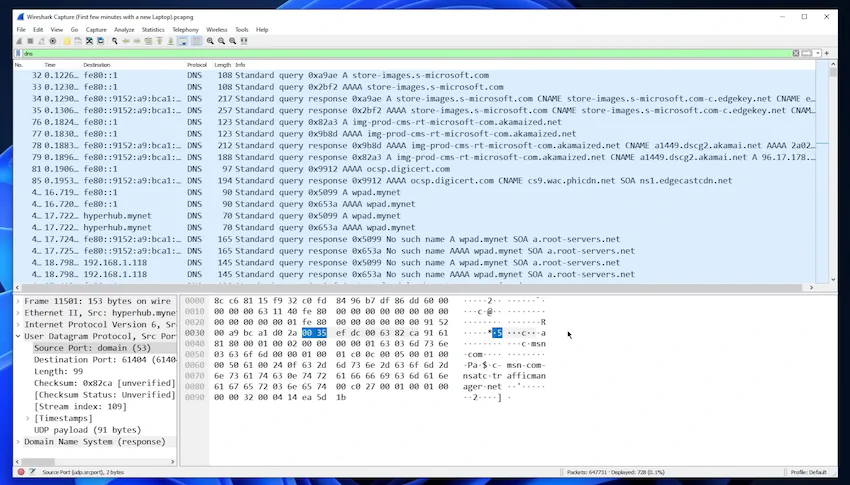Click the Open capture file folder icon
The image size is (850, 485).
(67, 41)
